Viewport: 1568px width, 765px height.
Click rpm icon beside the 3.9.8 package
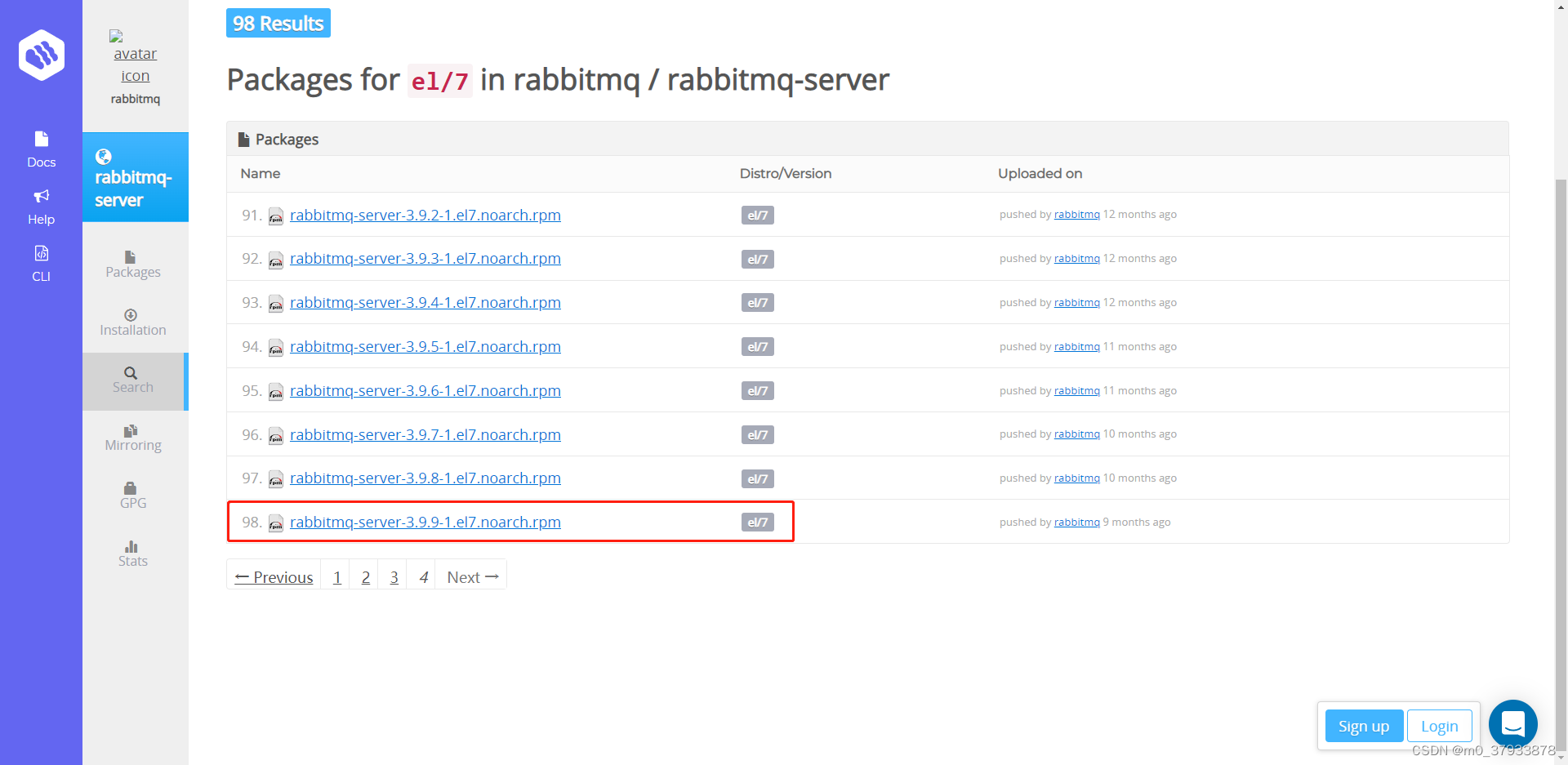276,479
